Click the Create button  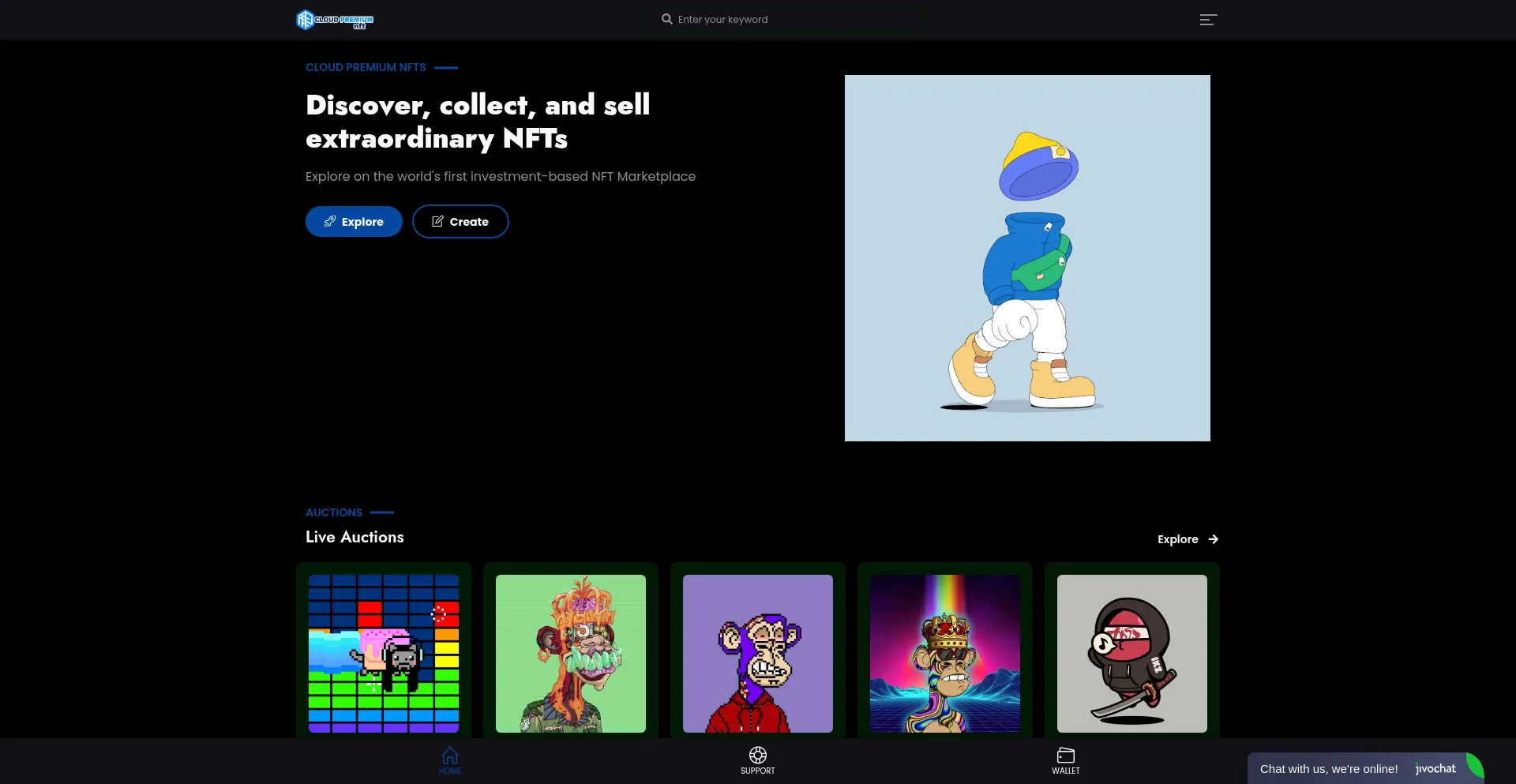460,222
